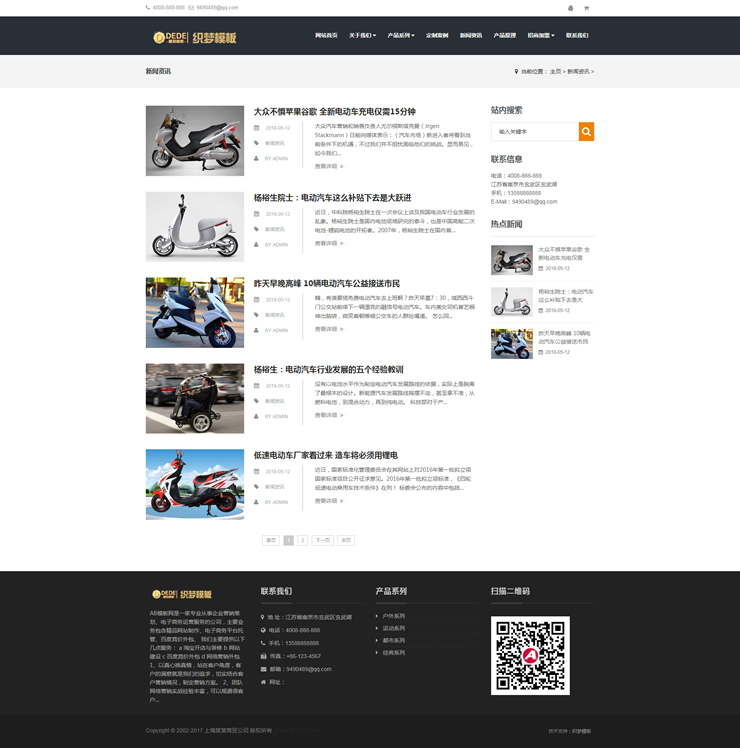Image resolution: width=740 pixels, height=748 pixels.
Task: Expand the 产品系列 navigation dropdown
Action: click(x=401, y=35)
